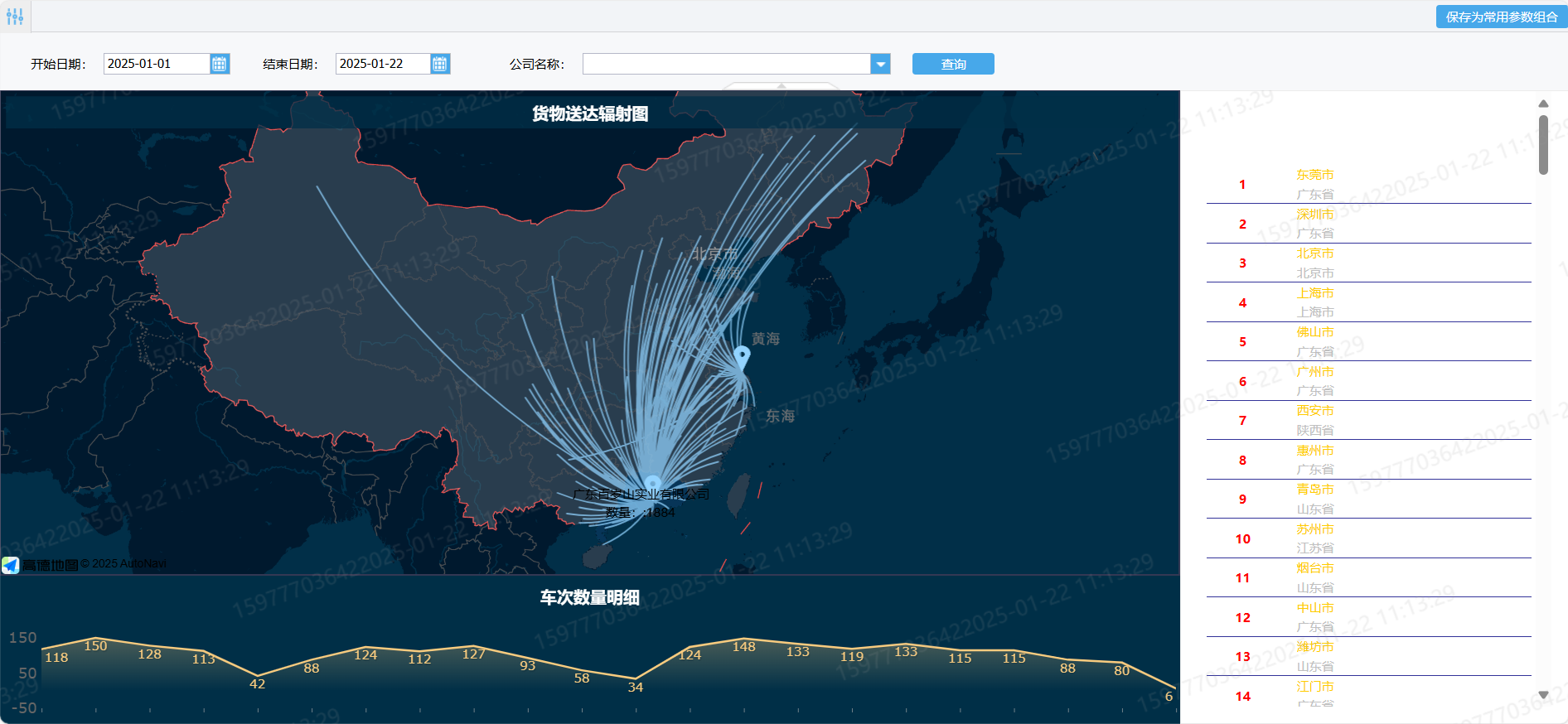The height and width of the screenshot is (724, 1568).
Task: Select 佛山市 in the ranking list
Action: click(1315, 332)
